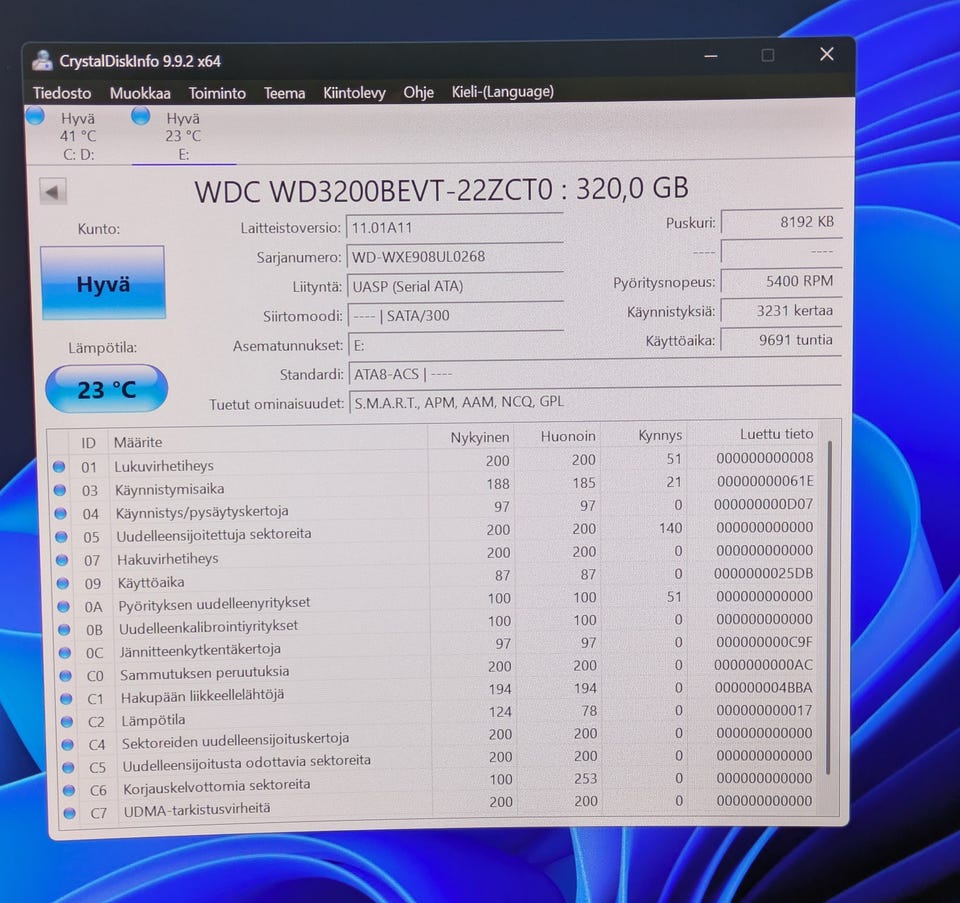Open the Kieli-(Language) menu
960x903 pixels.
[503, 92]
